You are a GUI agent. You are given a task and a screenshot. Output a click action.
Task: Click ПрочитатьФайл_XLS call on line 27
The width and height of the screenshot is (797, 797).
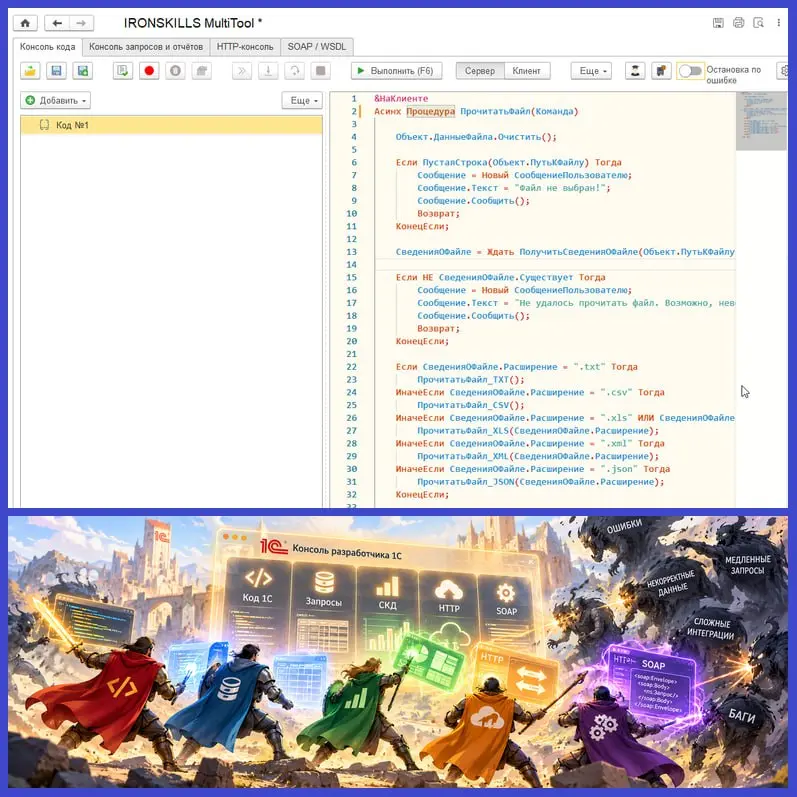[x=538, y=431]
